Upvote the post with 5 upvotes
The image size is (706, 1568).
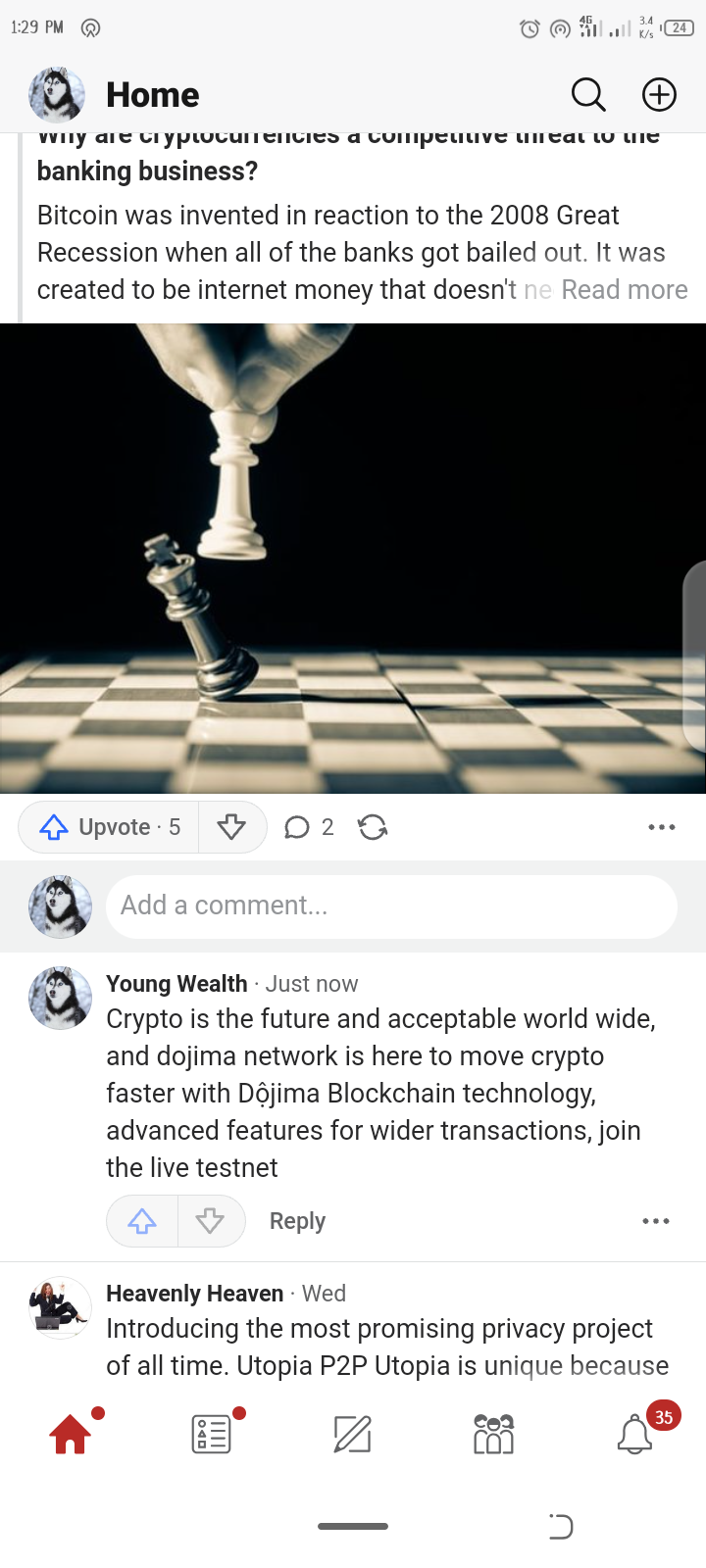109,827
